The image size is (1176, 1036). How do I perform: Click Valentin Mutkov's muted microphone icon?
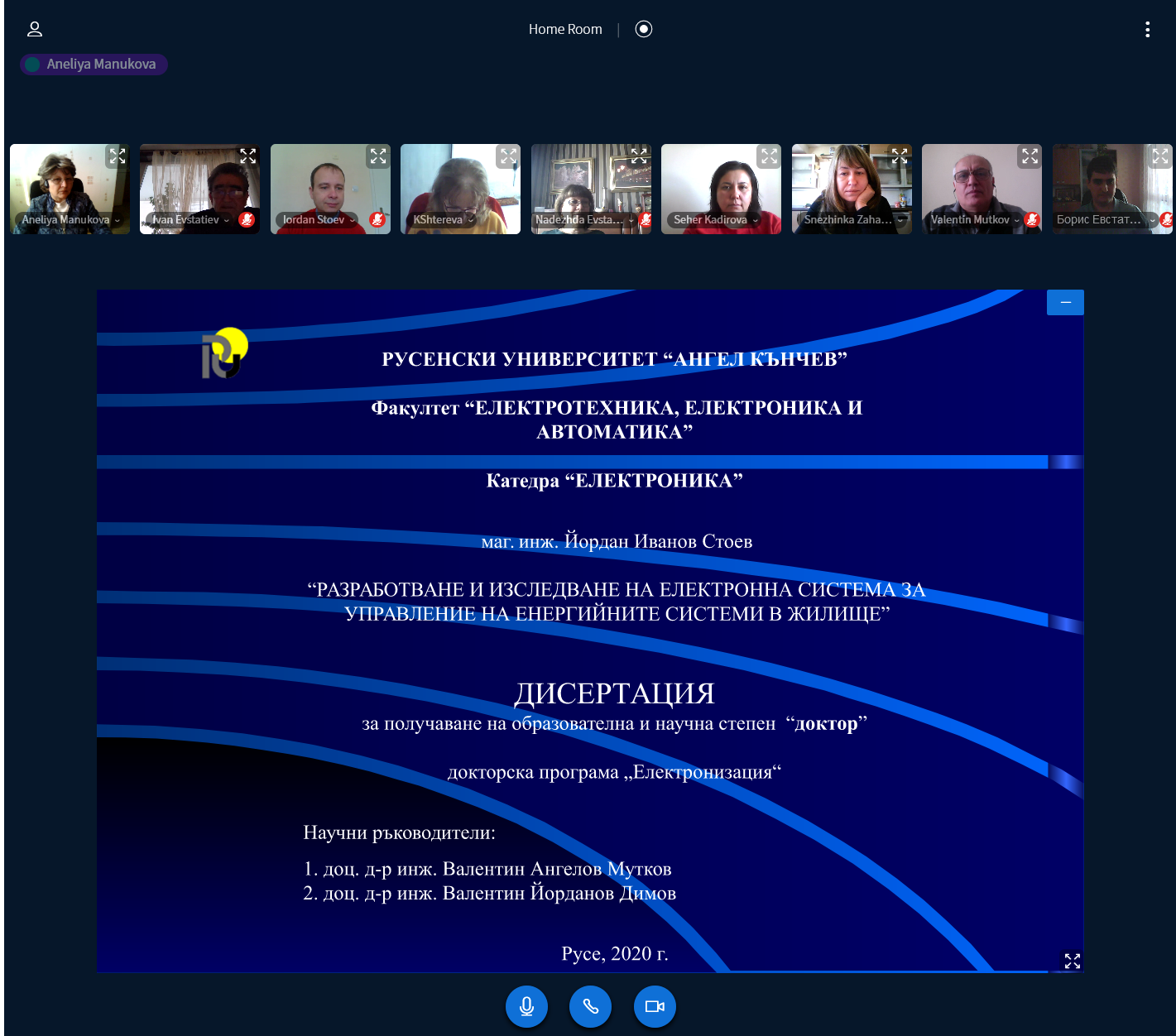1032,219
